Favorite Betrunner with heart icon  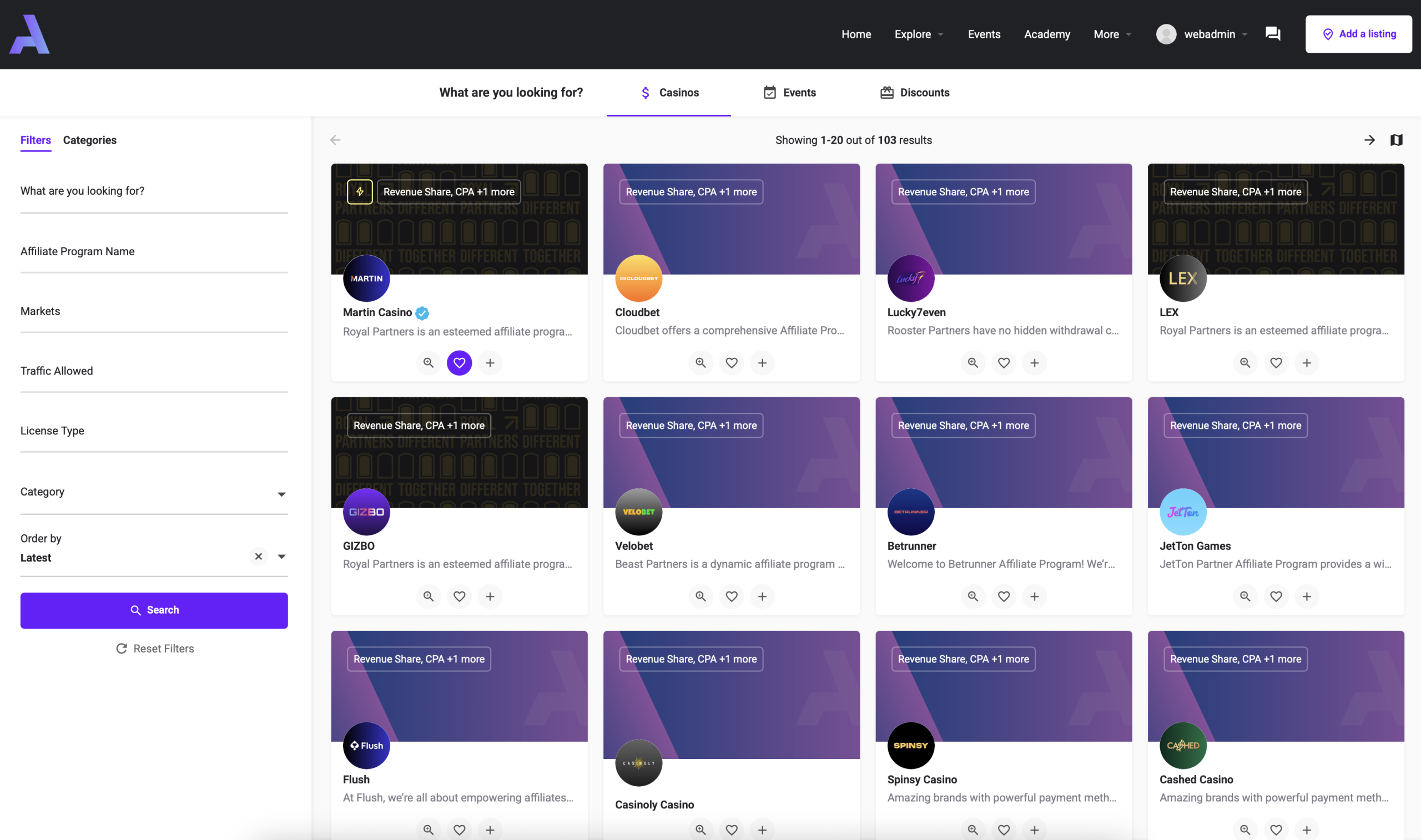click(1004, 596)
